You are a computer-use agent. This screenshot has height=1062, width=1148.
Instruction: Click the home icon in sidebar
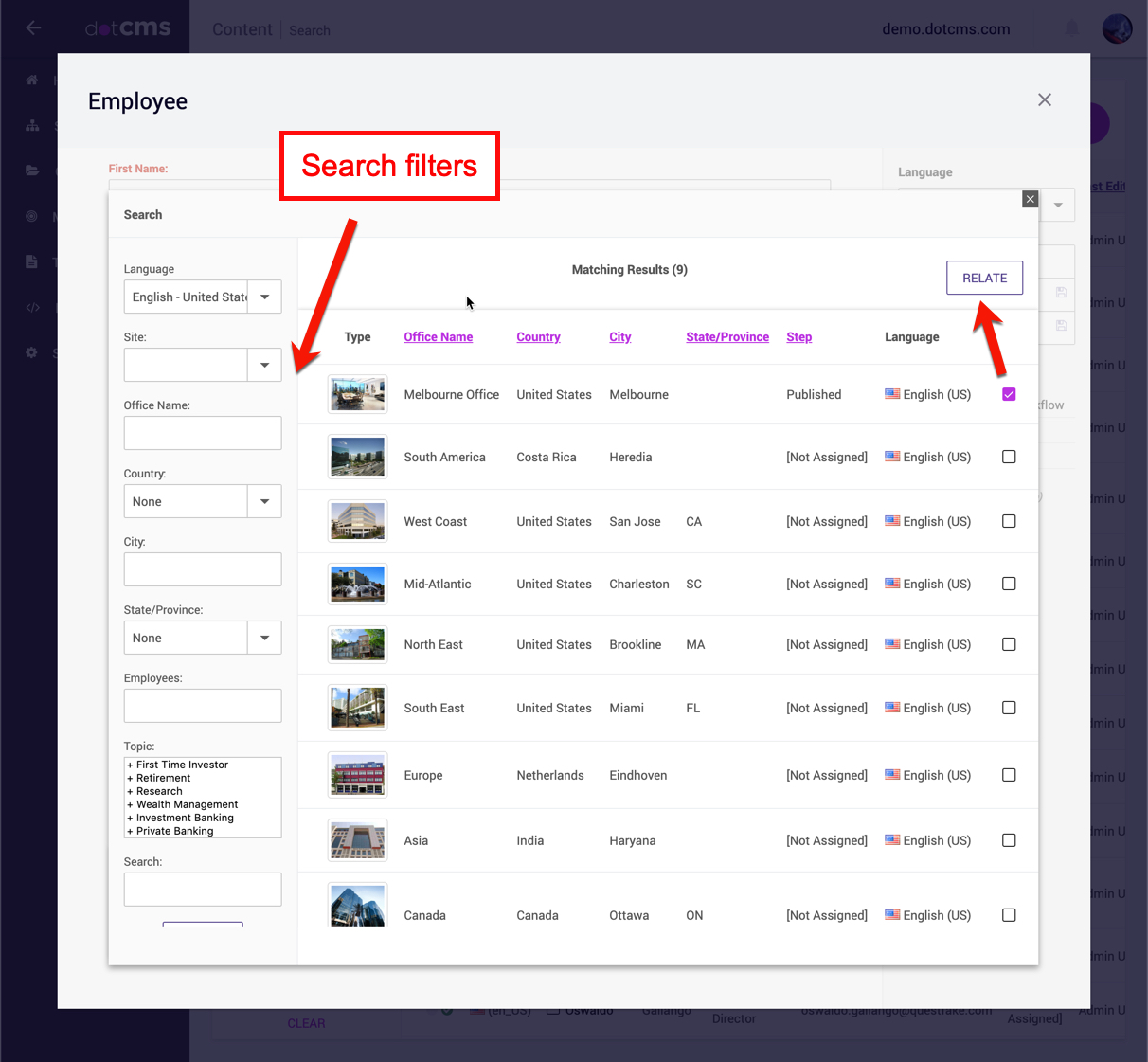tap(32, 80)
